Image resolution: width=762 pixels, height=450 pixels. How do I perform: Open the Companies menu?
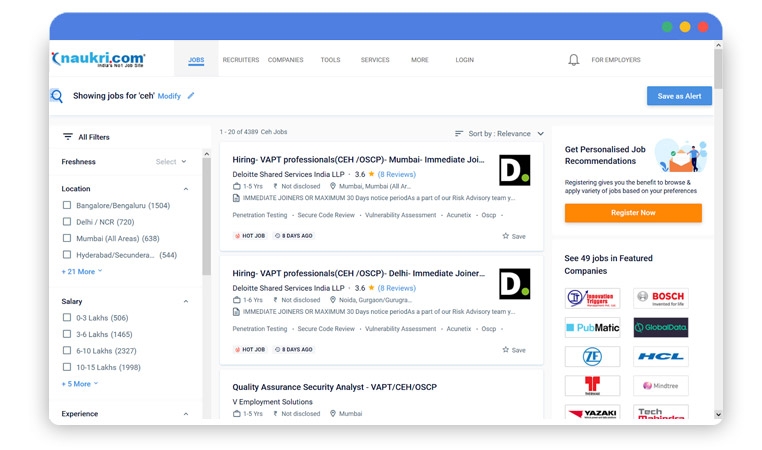[x=285, y=60]
